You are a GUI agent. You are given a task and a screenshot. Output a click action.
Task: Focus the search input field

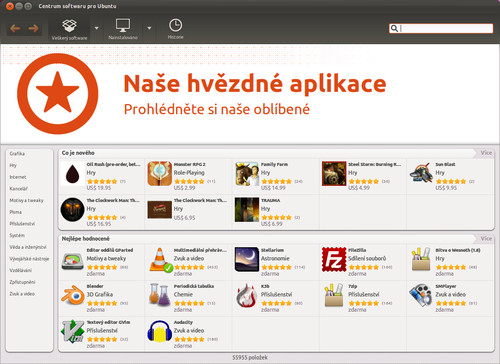(x=441, y=28)
